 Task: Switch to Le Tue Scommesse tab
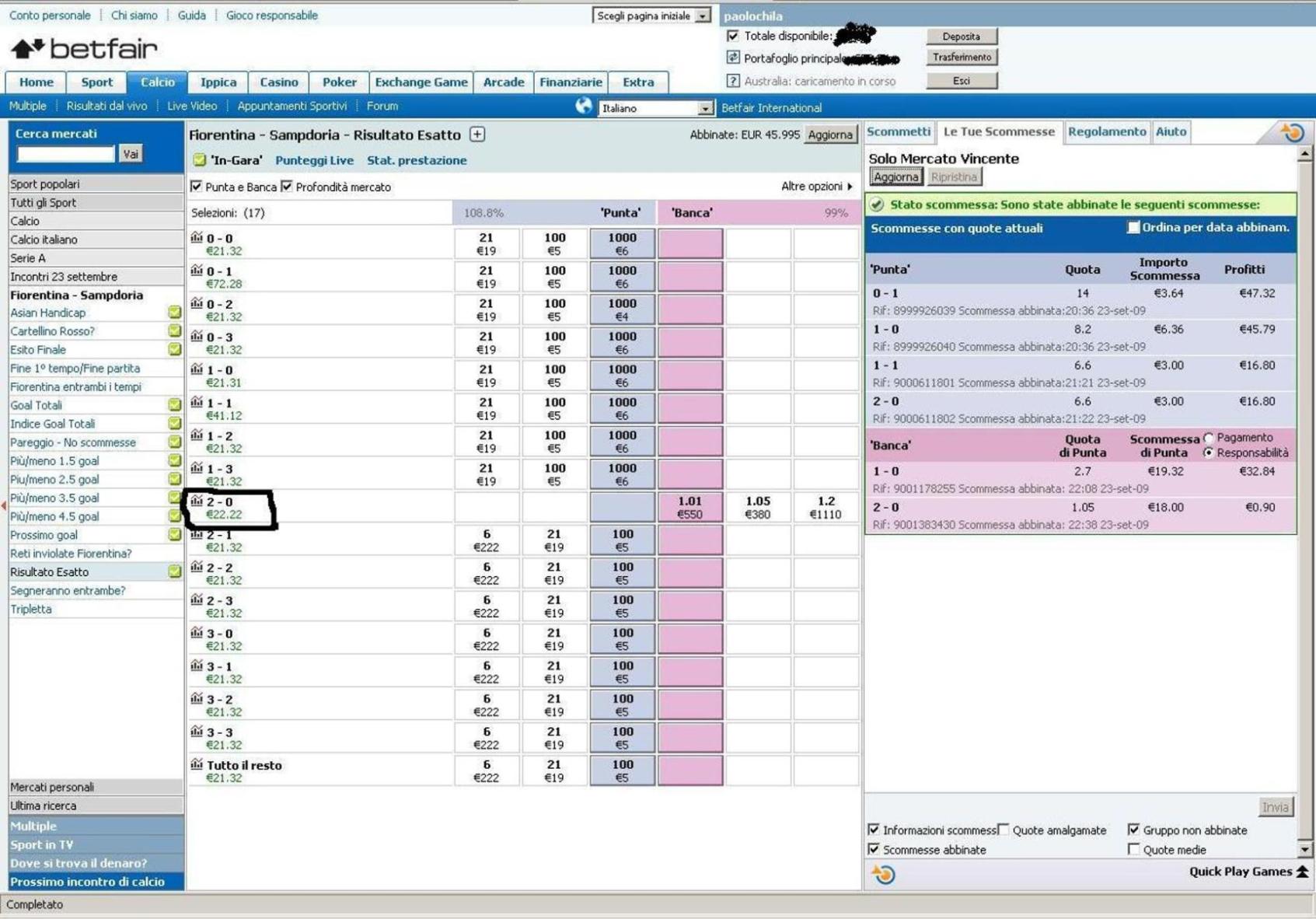coord(999,132)
